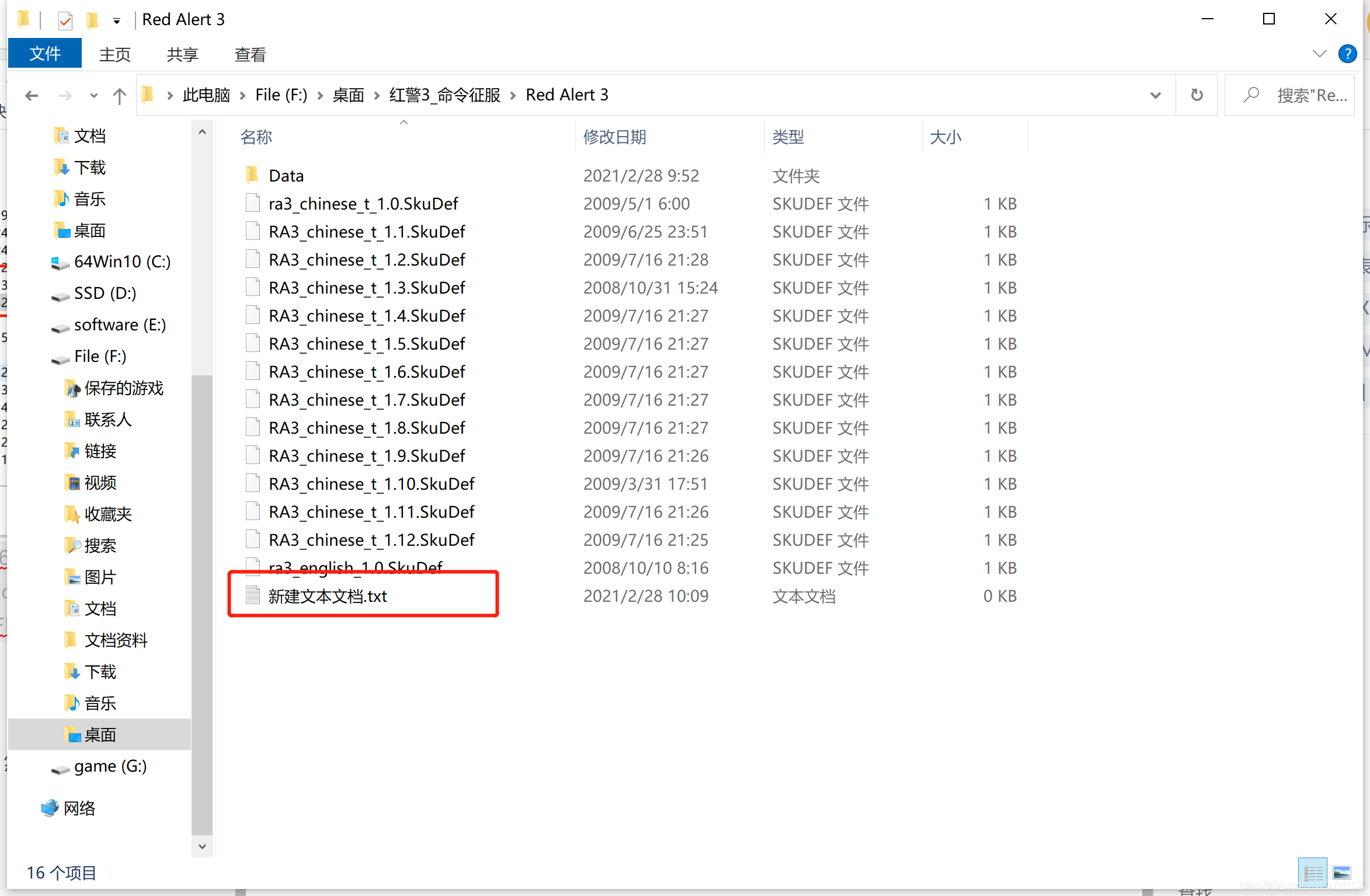1370x896 pixels.
Task: Open 网络 in navigation pane
Action: click(79, 808)
